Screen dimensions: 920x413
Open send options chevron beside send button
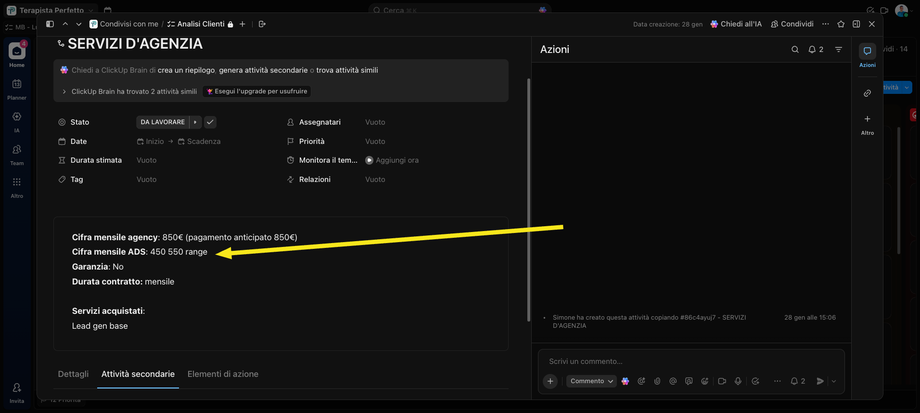click(834, 381)
